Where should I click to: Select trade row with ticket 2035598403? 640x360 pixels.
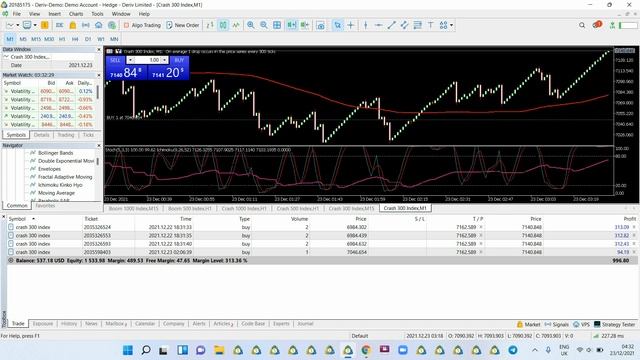(322, 252)
